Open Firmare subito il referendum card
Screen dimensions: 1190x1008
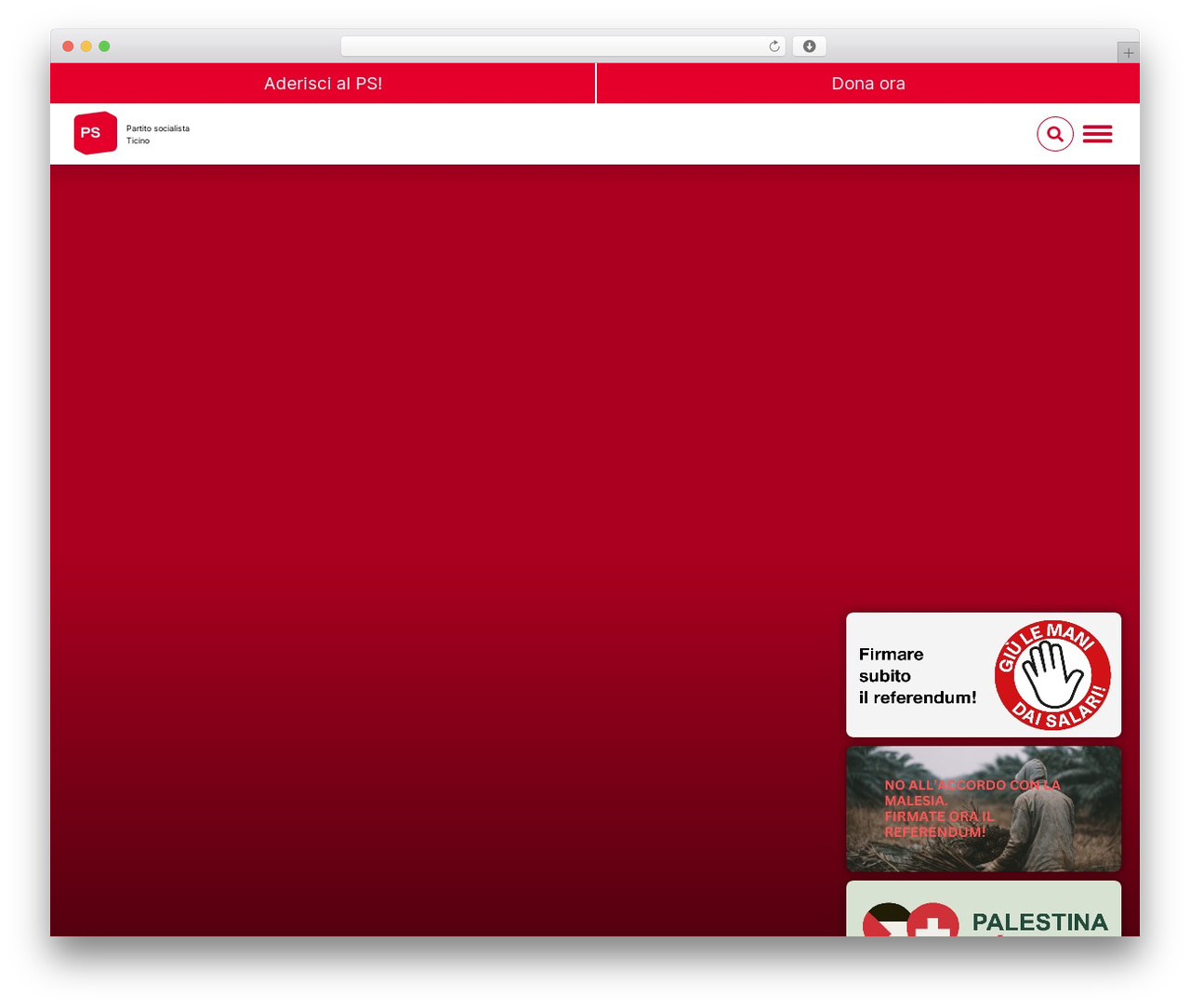tap(984, 675)
